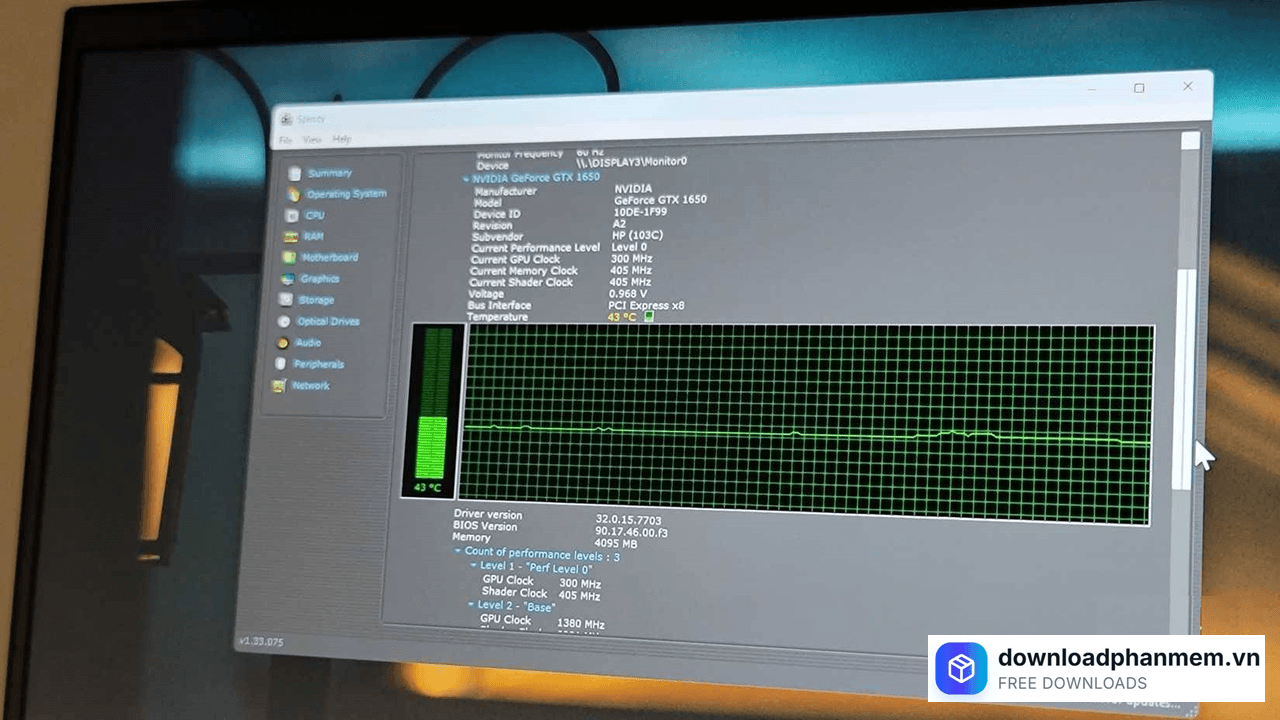Image resolution: width=1280 pixels, height=720 pixels.
Task: Select the Optical Drives disc icon
Action: coord(285,321)
